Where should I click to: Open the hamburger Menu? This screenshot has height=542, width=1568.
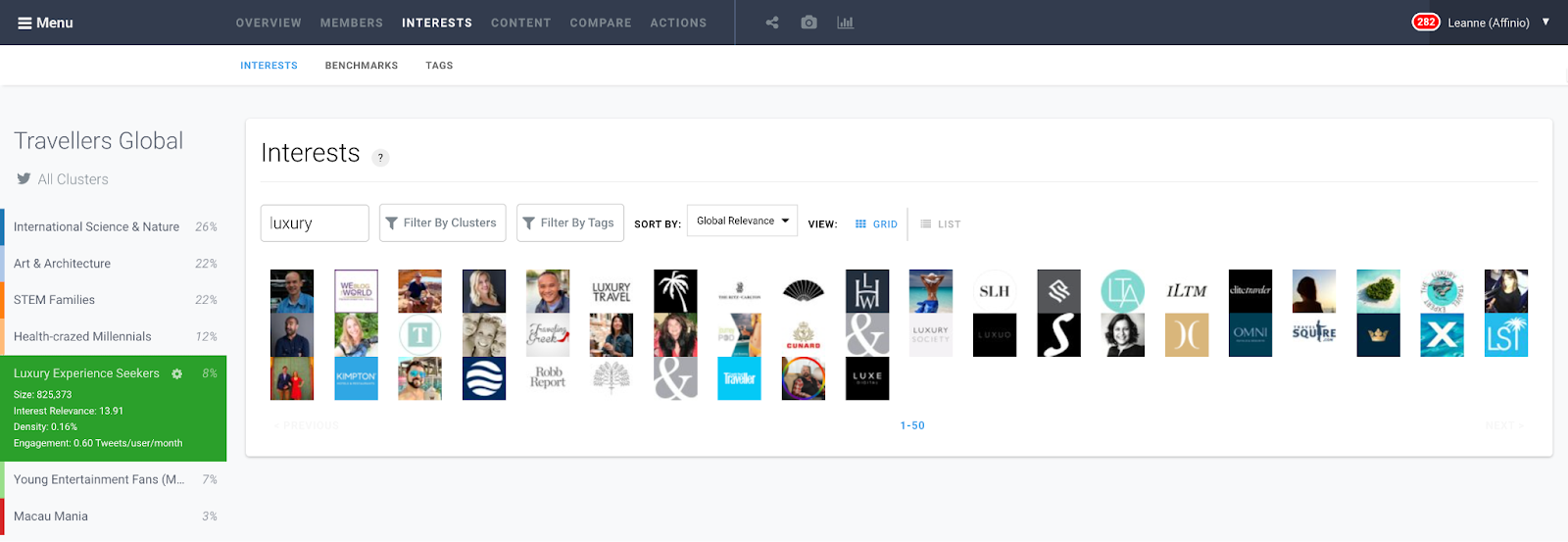tap(45, 23)
